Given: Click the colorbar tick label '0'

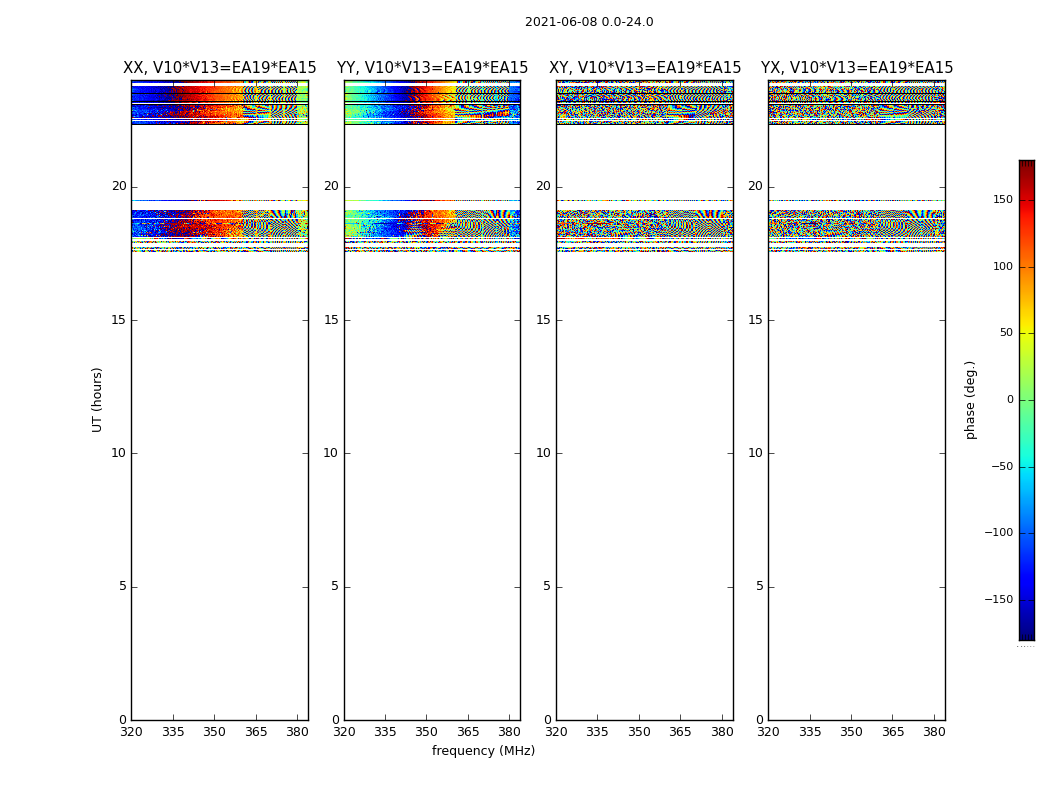Looking at the screenshot, I should pyautogui.click(x=1010, y=400).
